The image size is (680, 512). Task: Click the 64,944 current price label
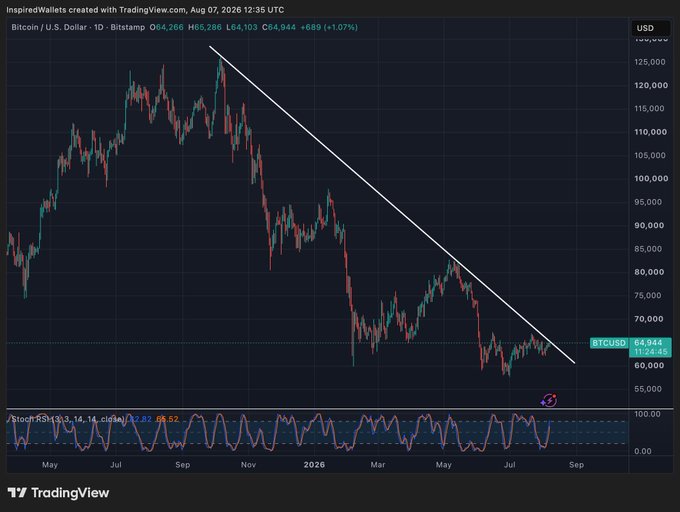(648, 342)
